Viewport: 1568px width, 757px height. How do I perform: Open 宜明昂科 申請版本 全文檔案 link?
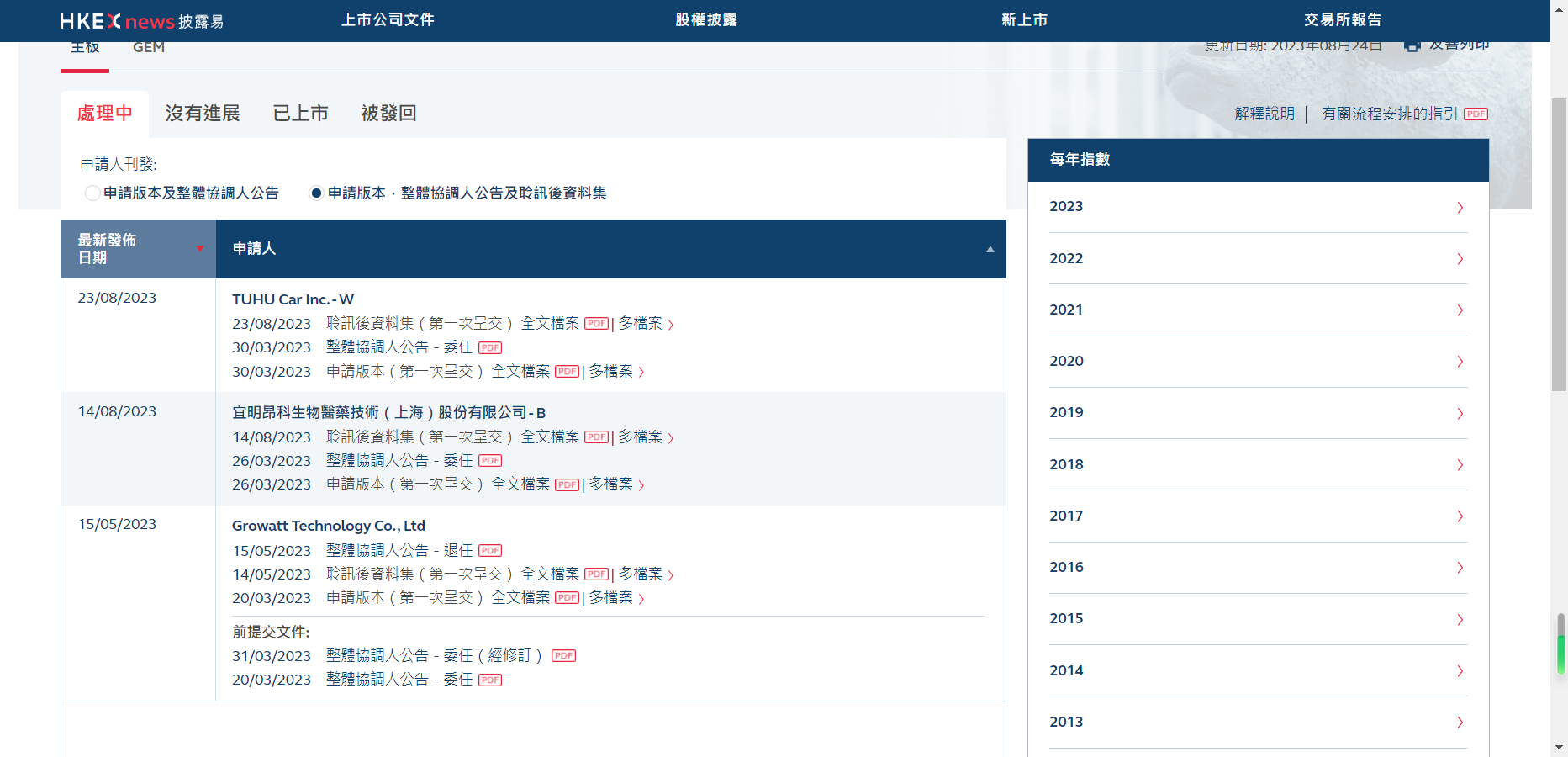click(520, 484)
